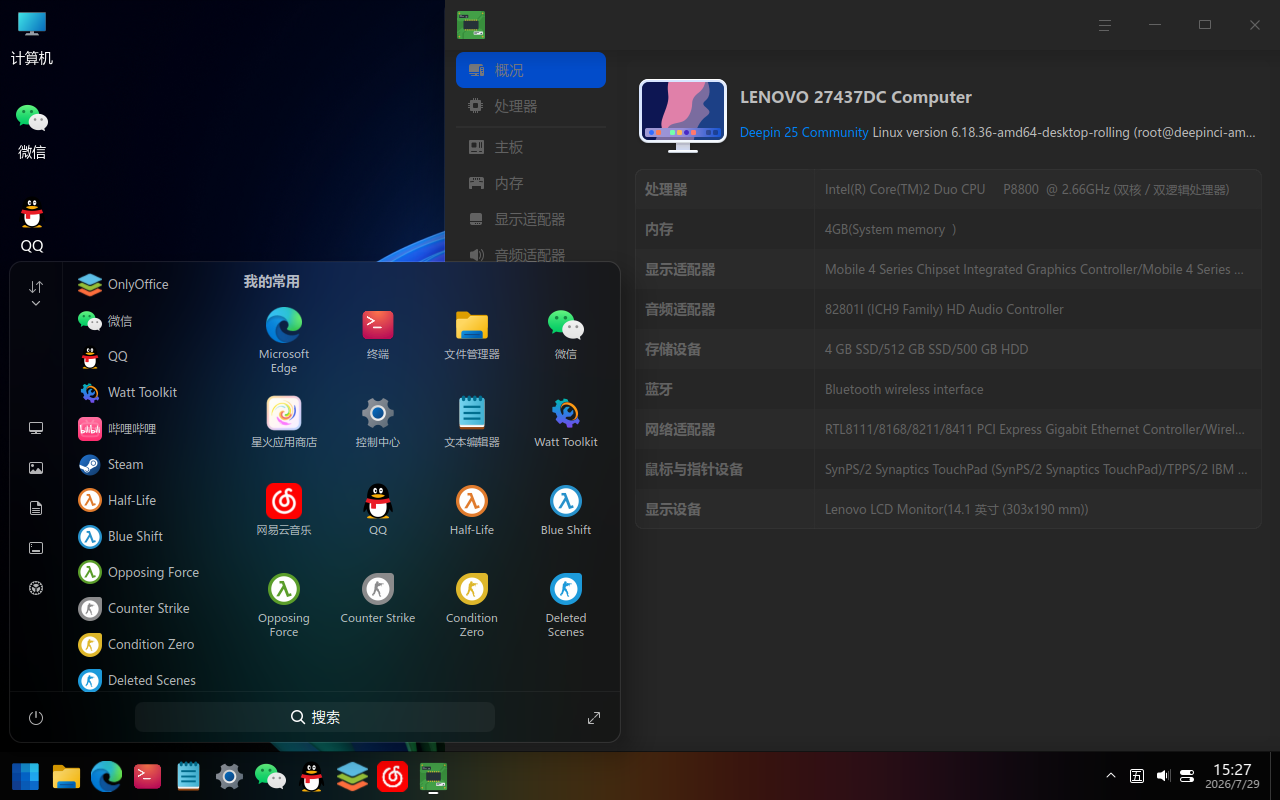The height and width of the screenshot is (800, 1280).
Task: Open the computer shortcut in the launcher sidebar
Action: pyautogui.click(x=36, y=428)
